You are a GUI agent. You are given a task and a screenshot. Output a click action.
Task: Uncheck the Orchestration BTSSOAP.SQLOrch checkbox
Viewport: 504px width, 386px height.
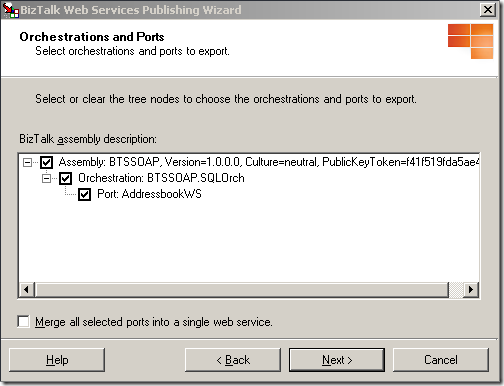[65, 178]
